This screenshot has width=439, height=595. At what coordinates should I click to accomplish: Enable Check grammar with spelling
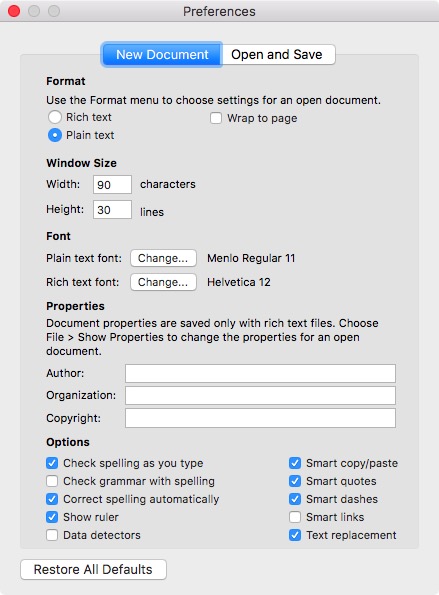pyautogui.click(x=52, y=481)
